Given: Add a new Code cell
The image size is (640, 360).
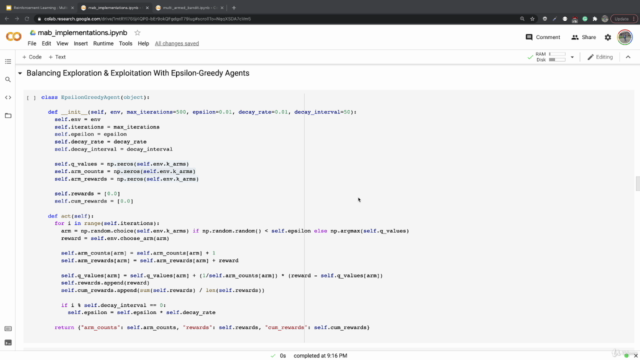Looking at the screenshot, I should click(32, 57).
